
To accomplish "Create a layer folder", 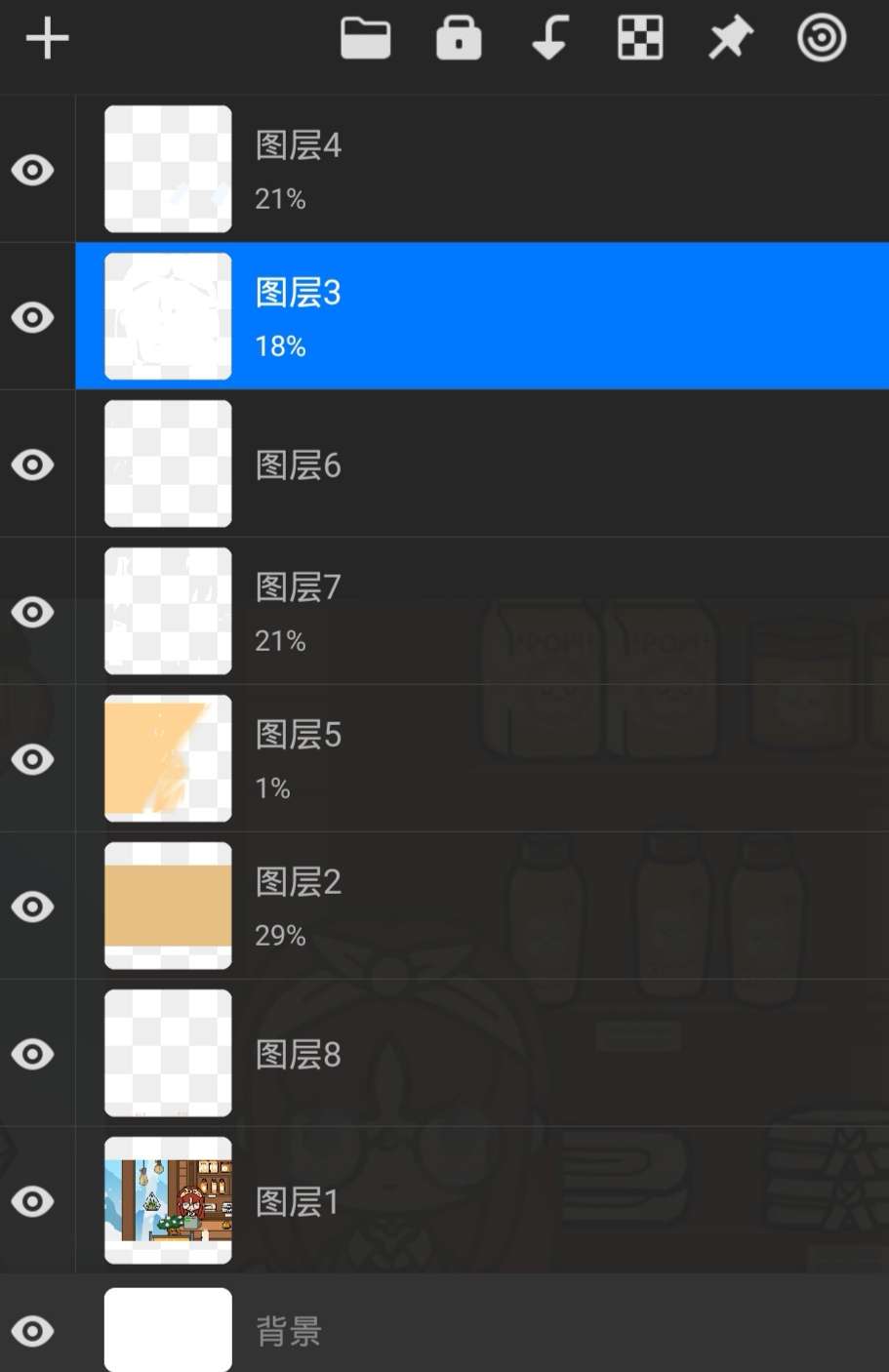I will (x=365, y=40).
